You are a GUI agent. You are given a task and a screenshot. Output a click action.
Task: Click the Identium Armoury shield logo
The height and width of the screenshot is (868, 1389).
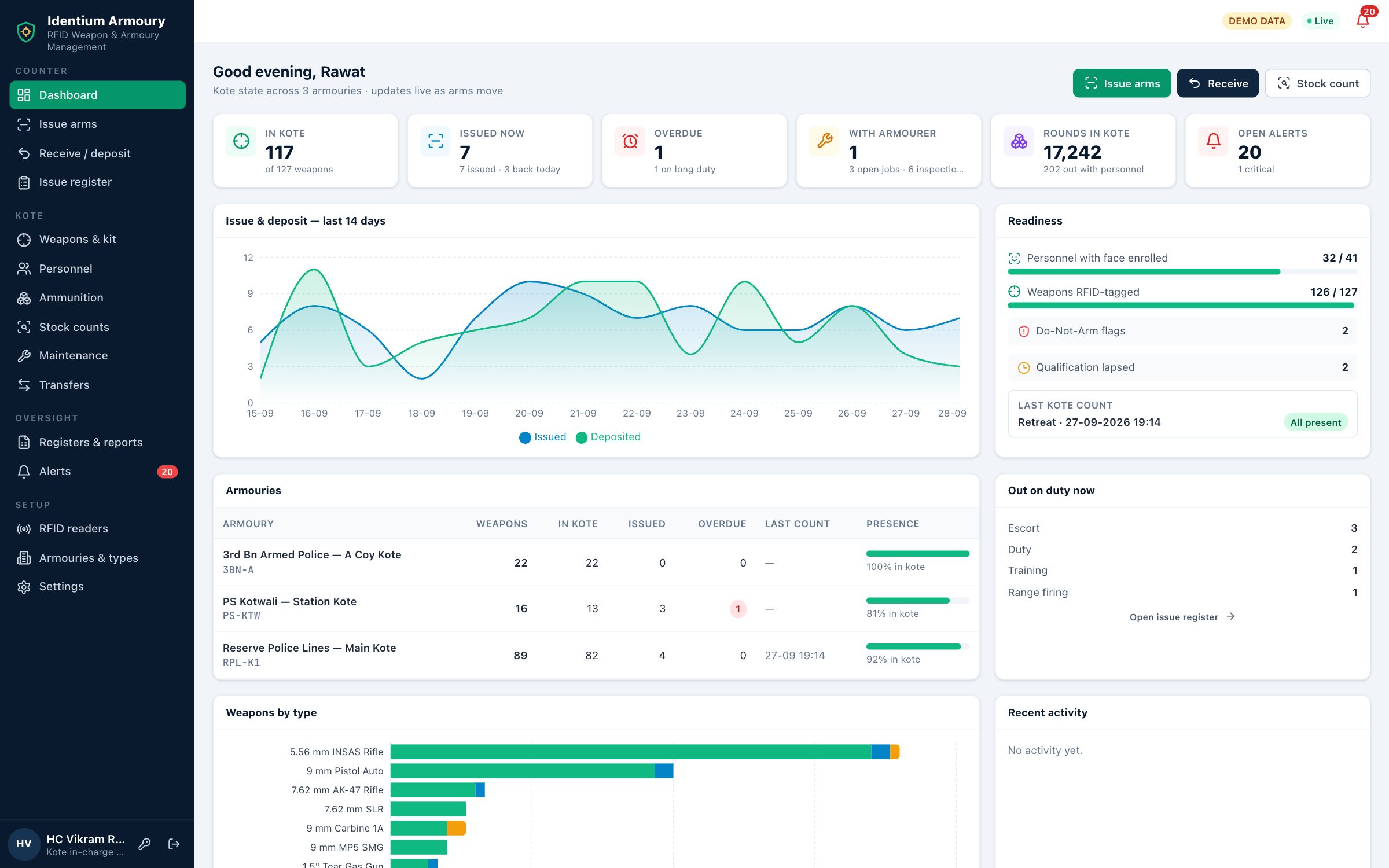26,32
